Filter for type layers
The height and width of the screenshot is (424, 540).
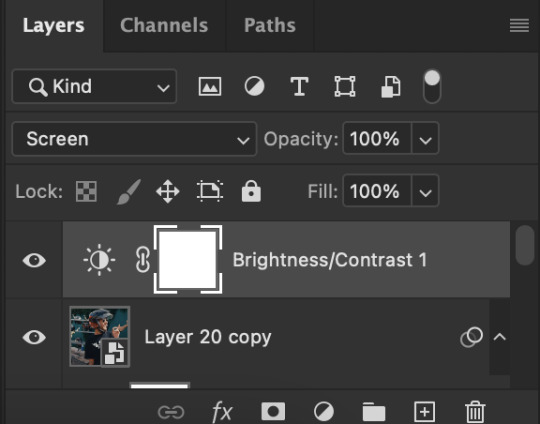pyautogui.click(x=299, y=86)
